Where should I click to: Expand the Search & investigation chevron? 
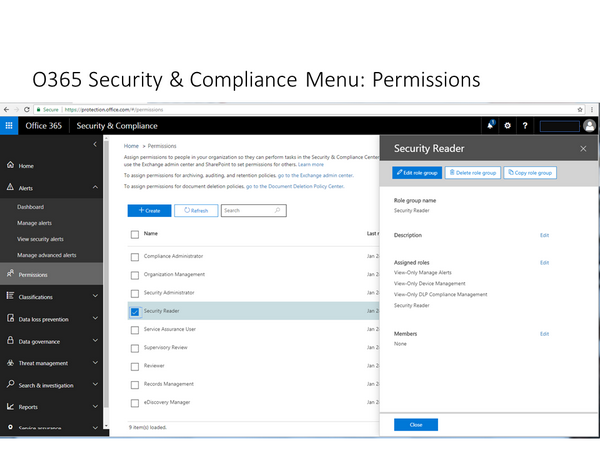tap(95, 384)
